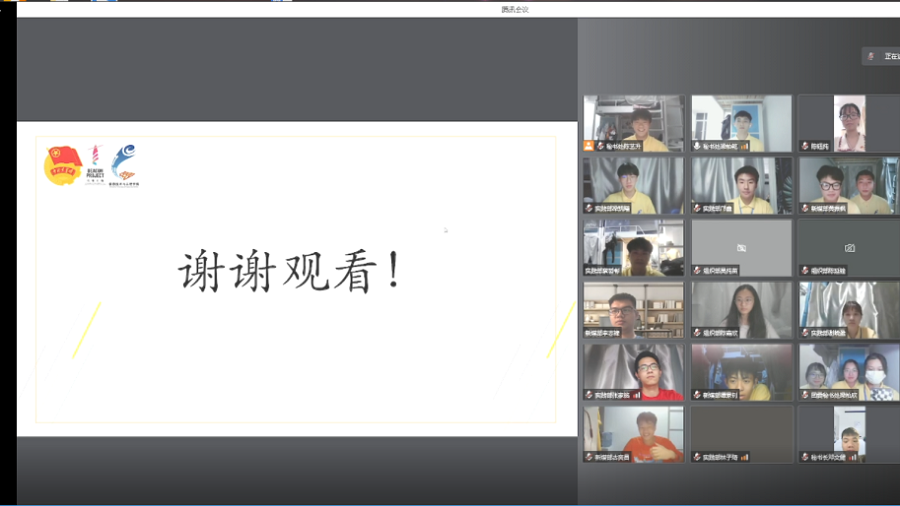The height and width of the screenshot is (506, 900).
Task: Select the tile with the masked participant
Action: (848, 372)
